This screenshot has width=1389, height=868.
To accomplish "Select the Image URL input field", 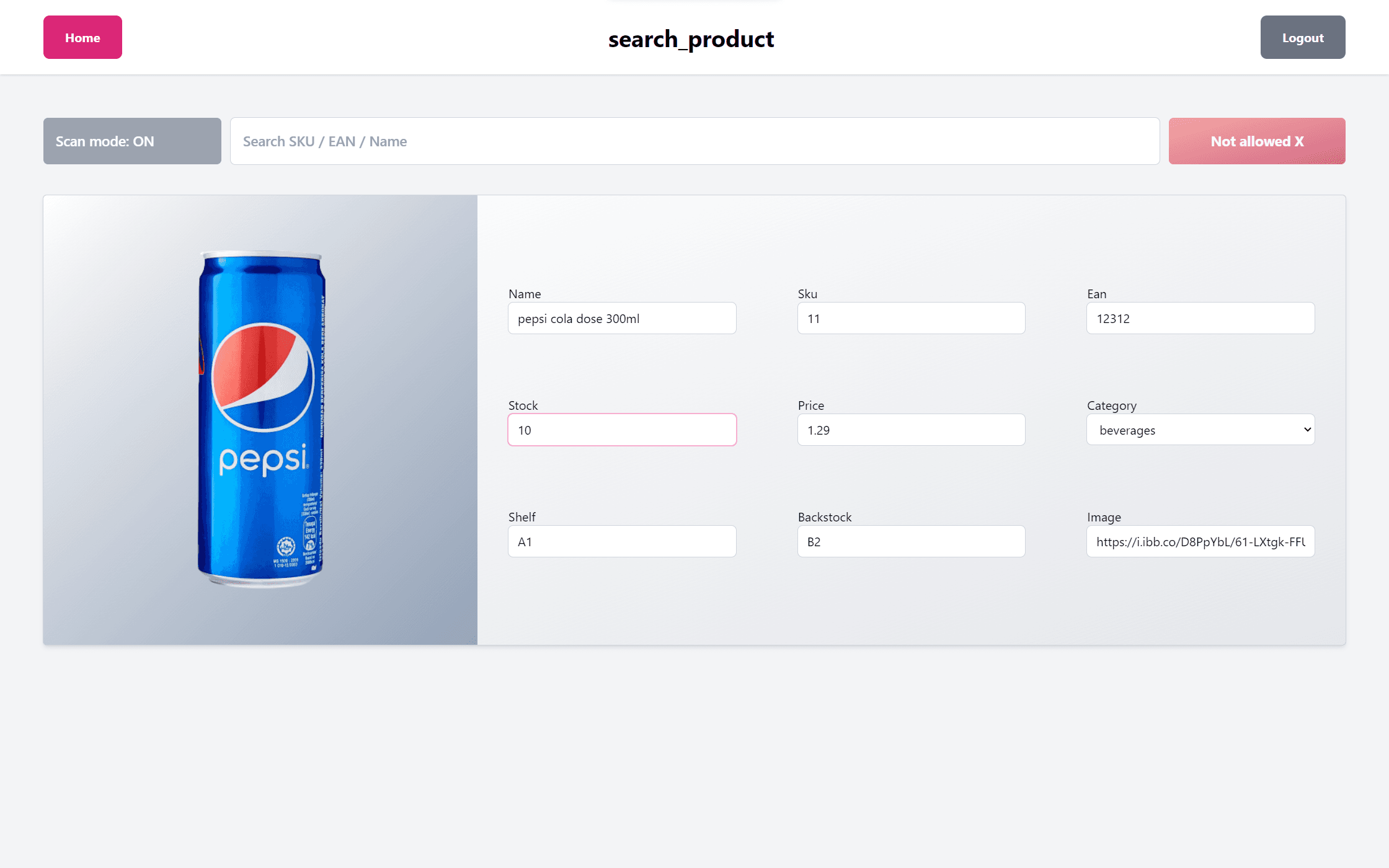I will 1200,541.
